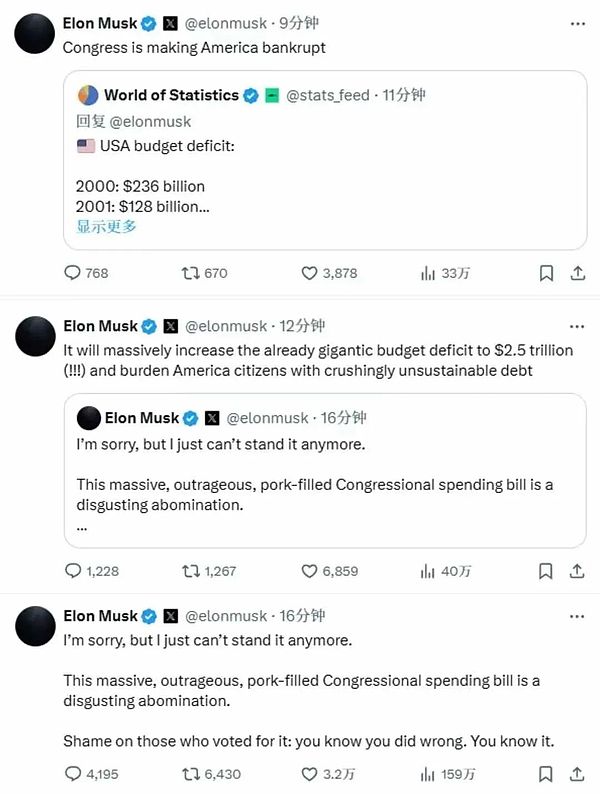Like the tweet with 6,859 likes
The width and height of the screenshot is (600, 794).
(x=309, y=571)
